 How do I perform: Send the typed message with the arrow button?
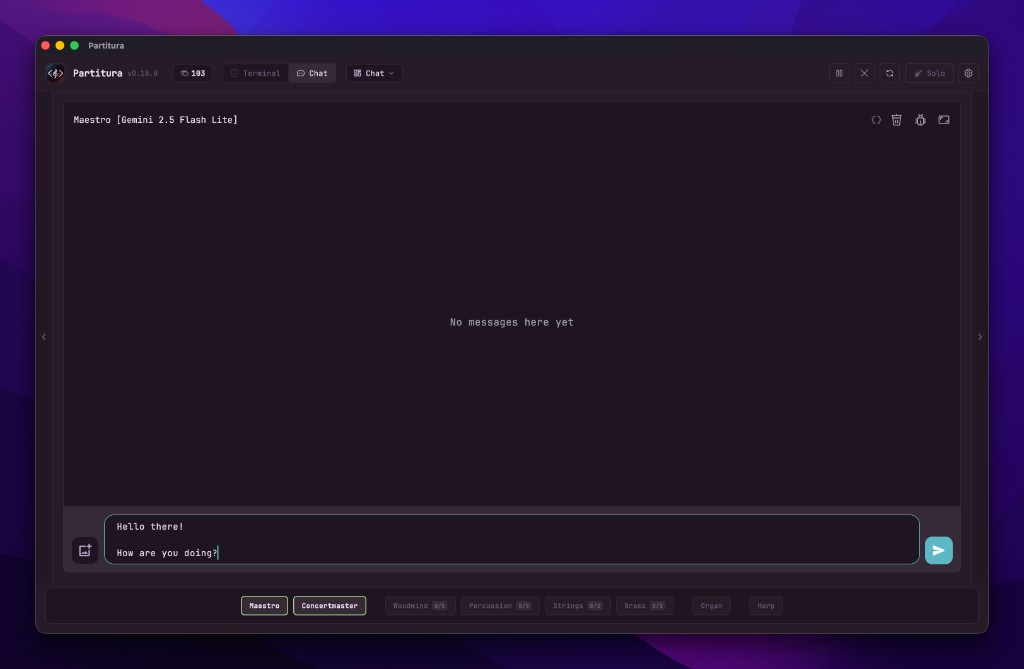tap(938, 550)
